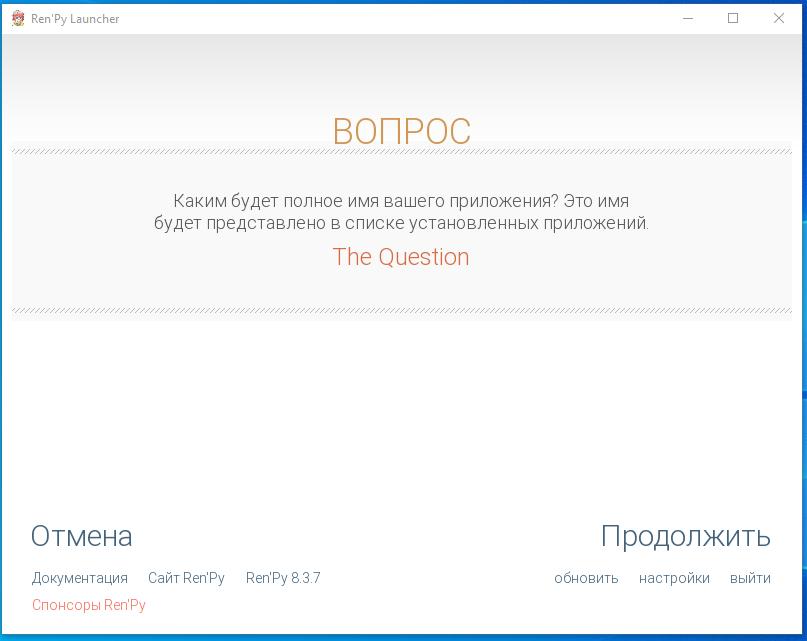Click The Question name input field
Screen dimensions: 807x641
(x=401, y=257)
